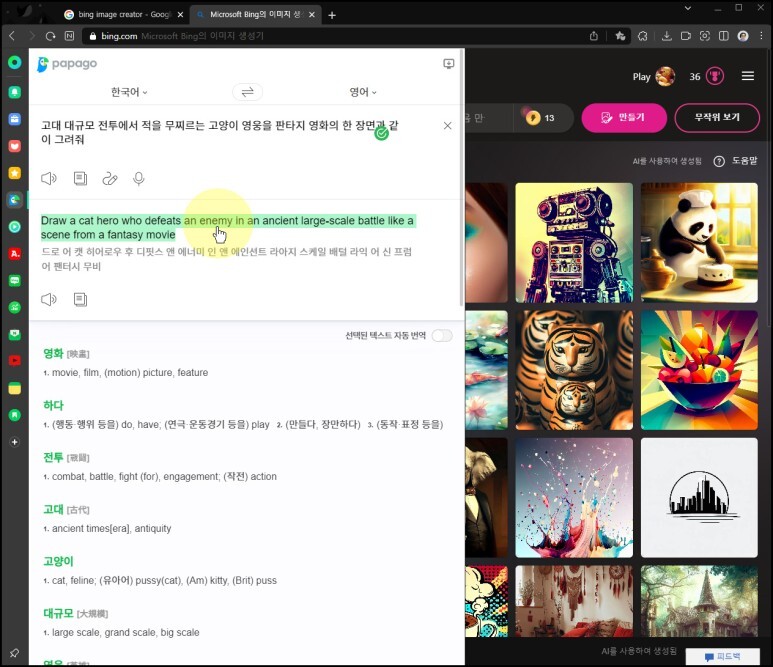Open browser extensions puzzle icon
This screenshot has width=773, height=667.
coord(642,36)
